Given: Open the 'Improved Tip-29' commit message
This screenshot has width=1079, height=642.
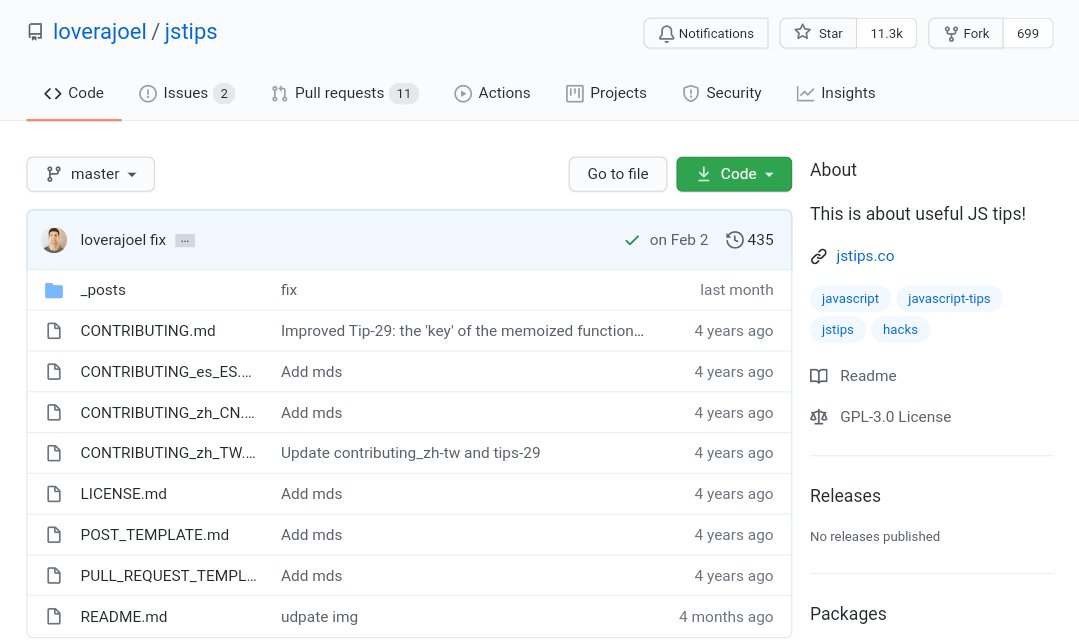Looking at the screenshot, I should 462,331.
